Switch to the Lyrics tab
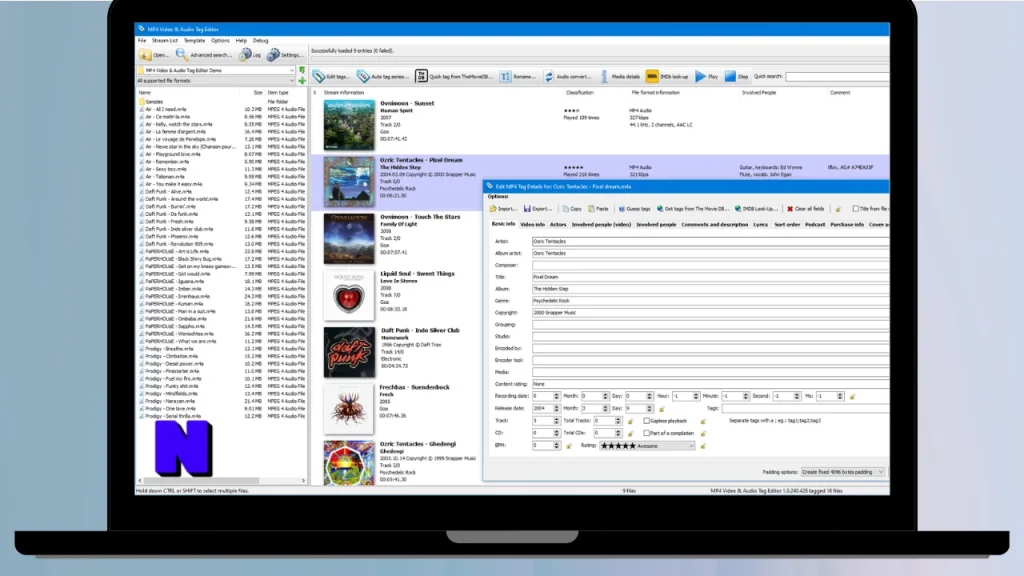The width and height of the screenshot is (1024, 576). tap(760, 225)
